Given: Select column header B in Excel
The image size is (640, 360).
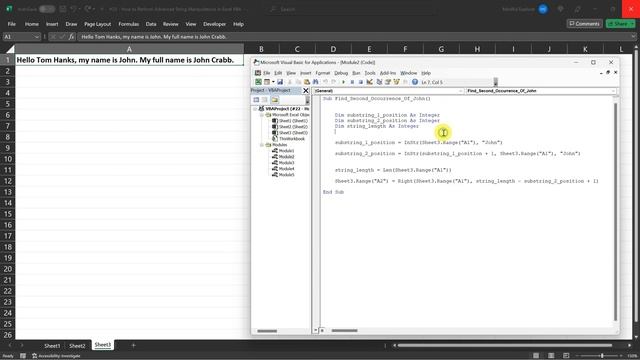Looking at the screenshot, I should tap(261, 49).
